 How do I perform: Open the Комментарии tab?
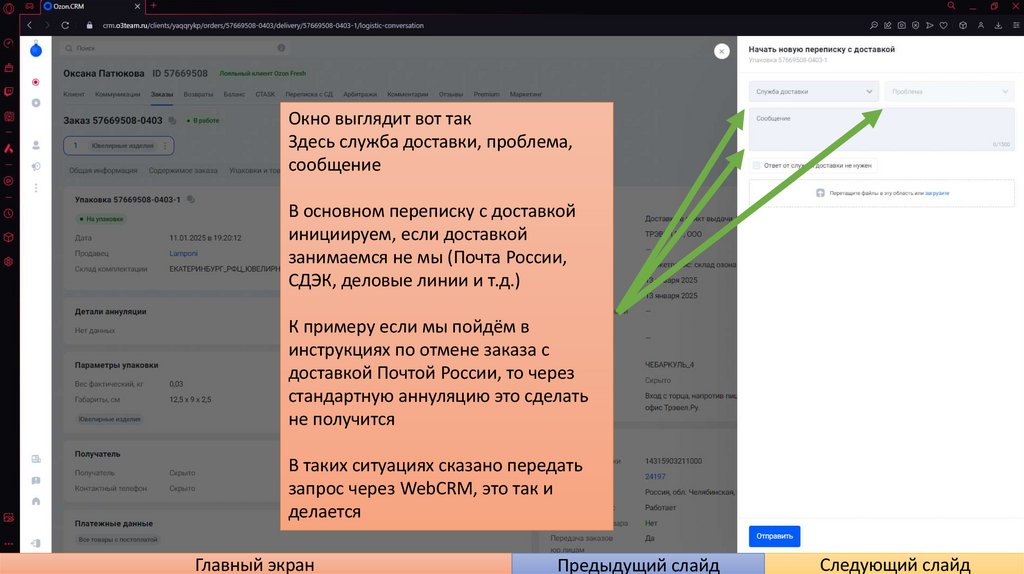pyautogui.click(x=408, y=94)
